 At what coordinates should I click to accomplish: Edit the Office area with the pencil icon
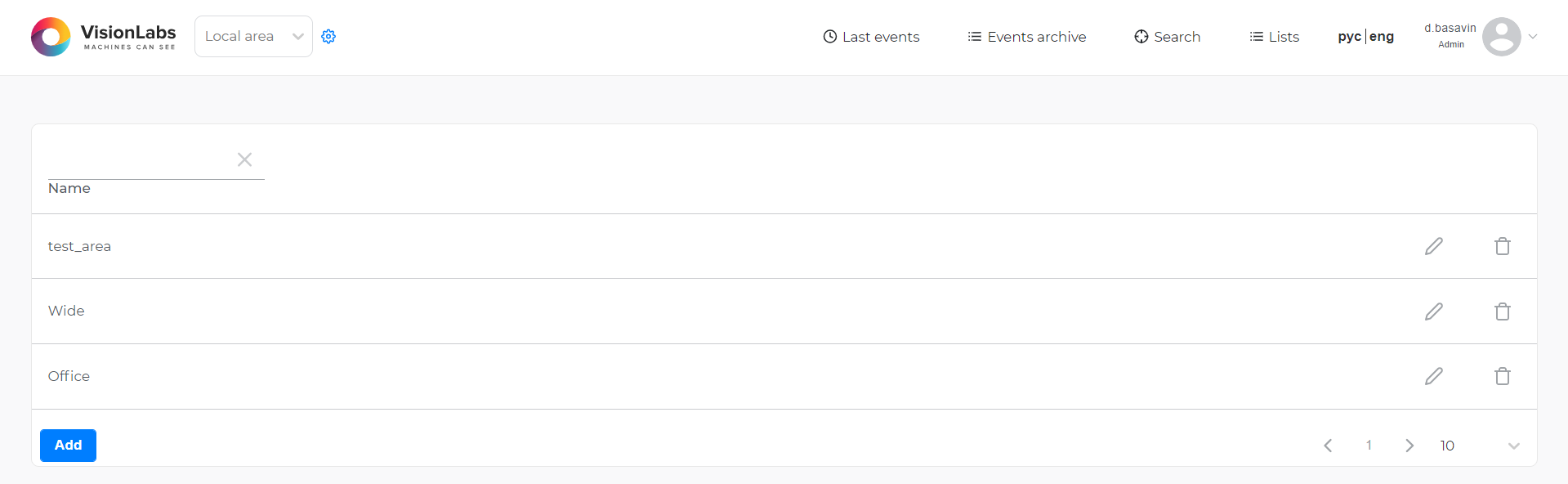point(1434,376)
